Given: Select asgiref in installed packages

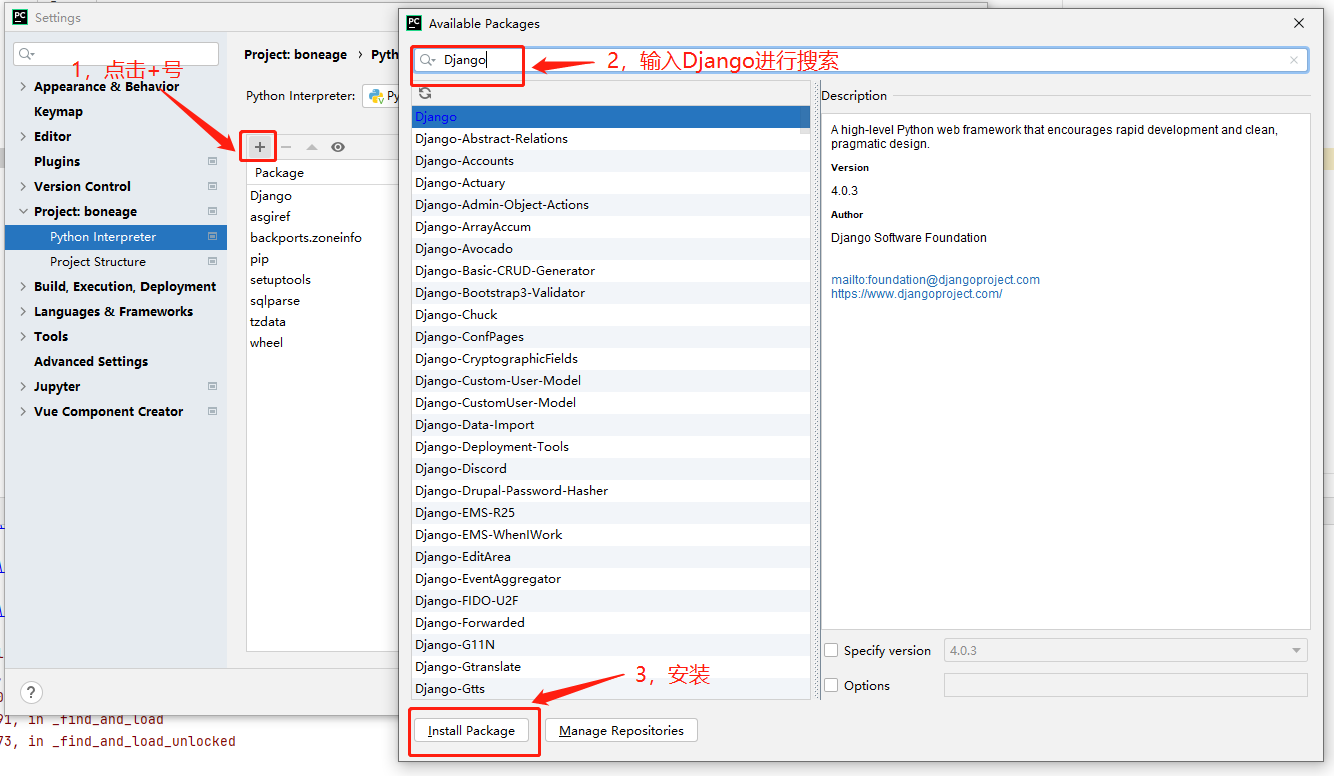Looking at the screenshot, I should (x=270, y=217).
